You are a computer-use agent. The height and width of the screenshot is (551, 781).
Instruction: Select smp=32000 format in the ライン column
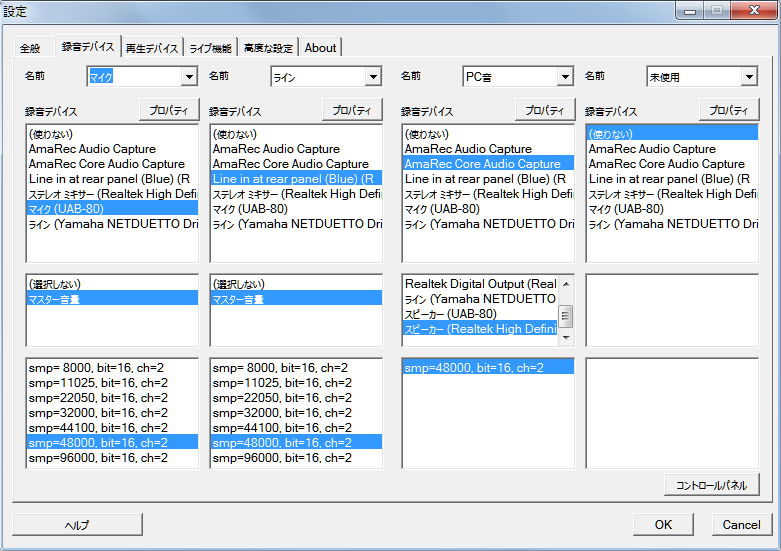296,413
